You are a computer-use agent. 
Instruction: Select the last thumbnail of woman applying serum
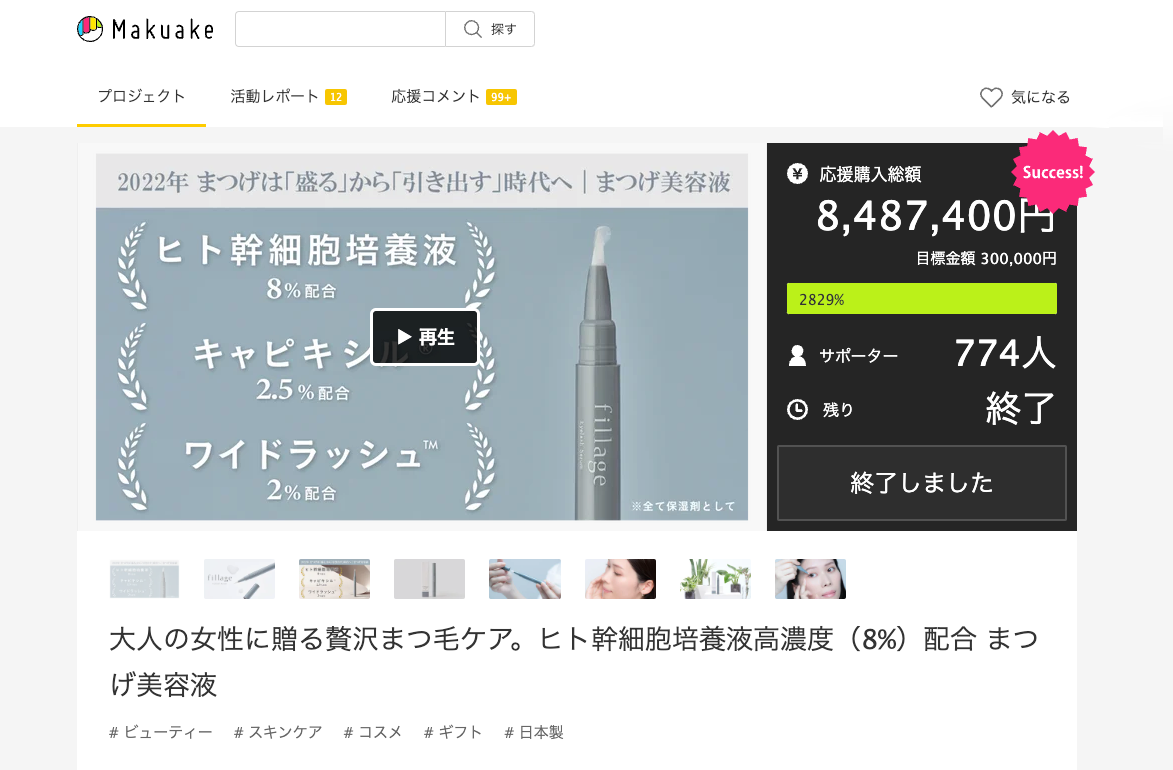(x=810, y=579)
